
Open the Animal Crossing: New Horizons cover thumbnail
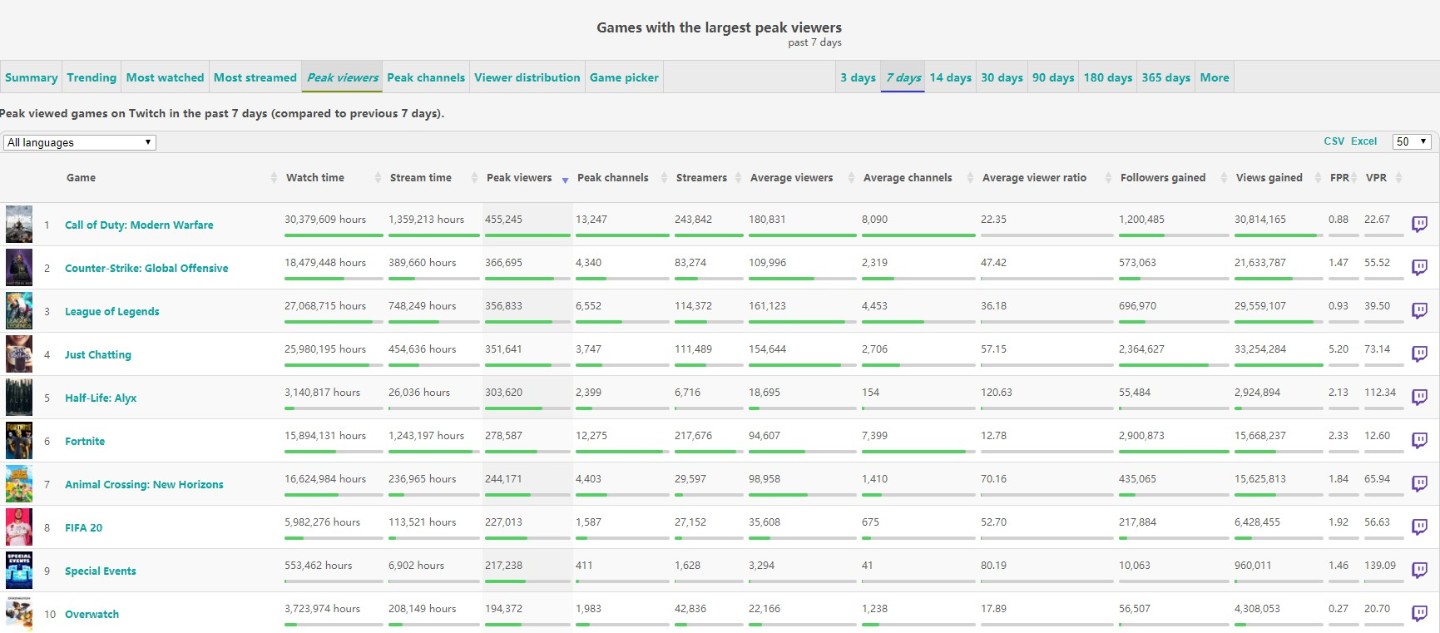[19, 484]
